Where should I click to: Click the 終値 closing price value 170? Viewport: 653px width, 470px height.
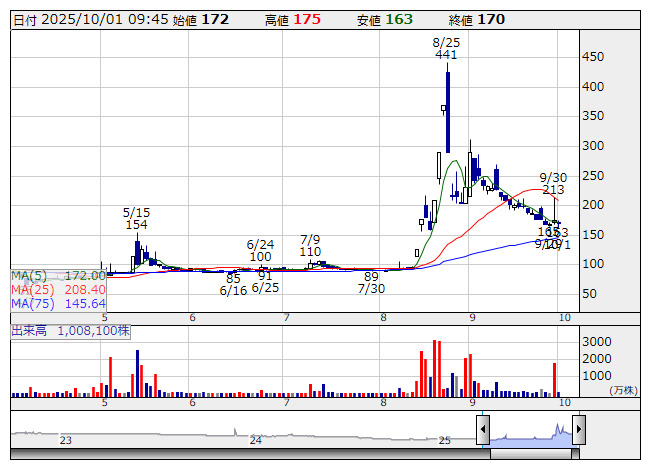tap(491, 19)
